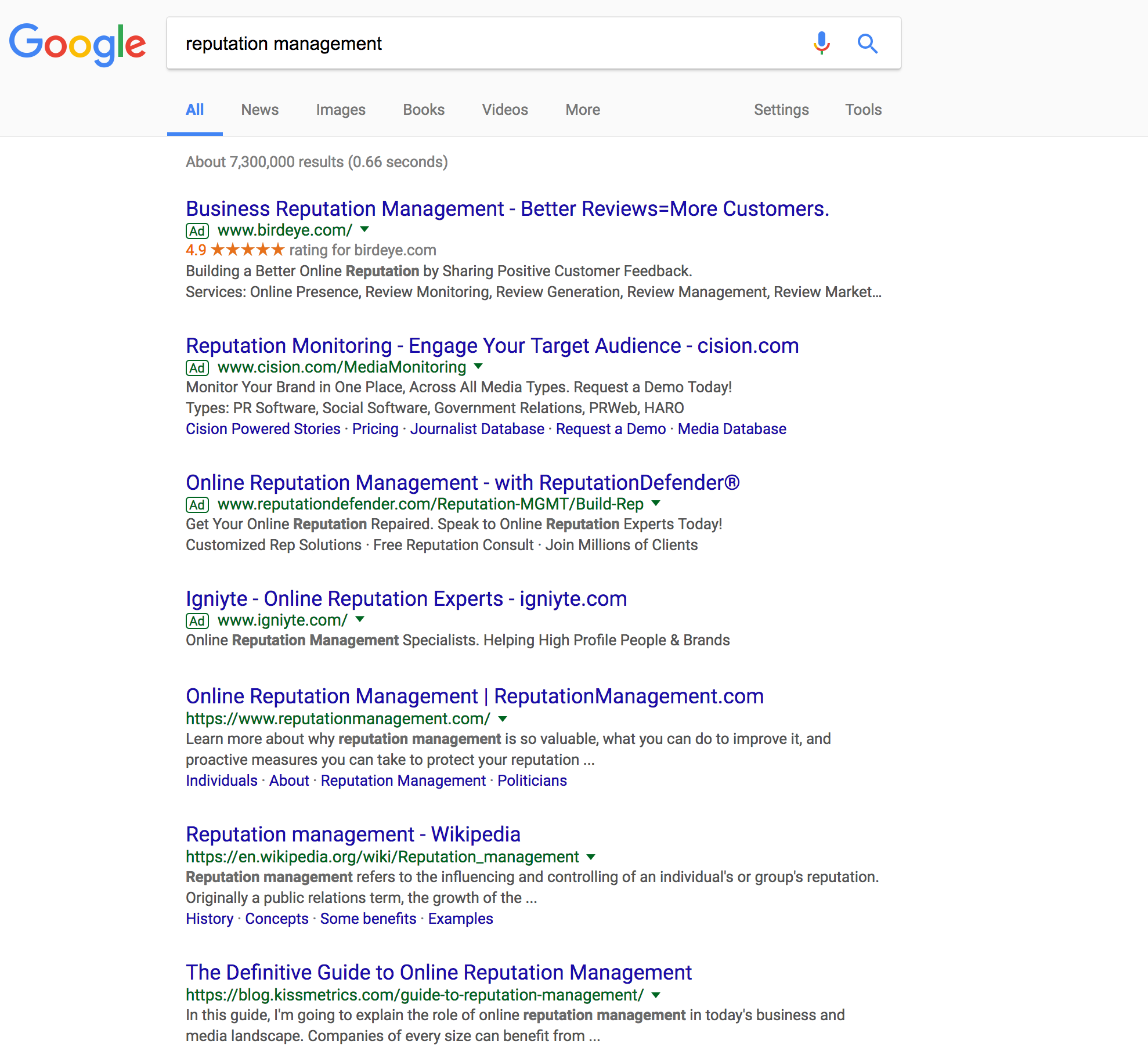The height and width of the screenshot is (1062, 1148).
Task: Open the Request a Demo sitelink
Action: click(x=611, y=429)
